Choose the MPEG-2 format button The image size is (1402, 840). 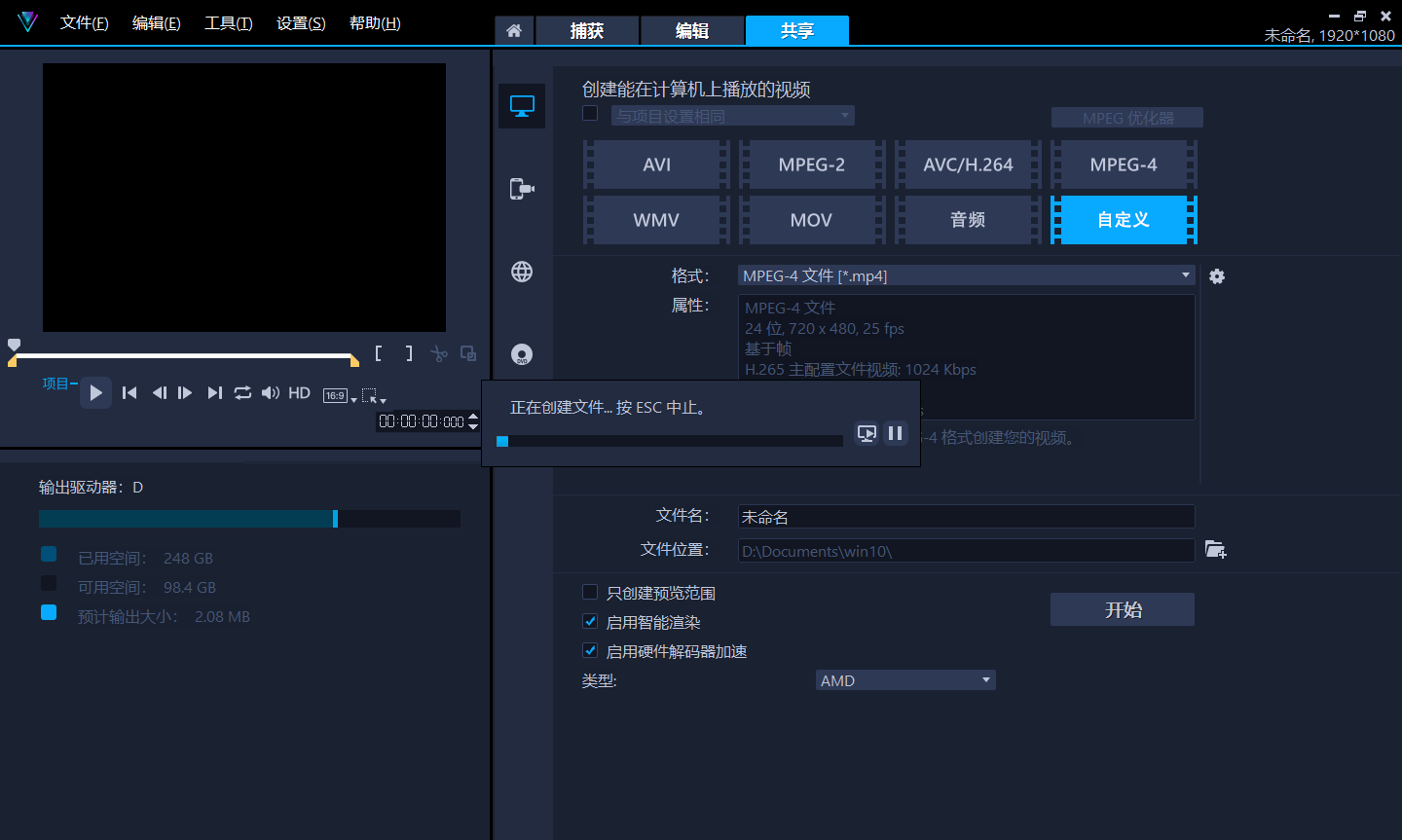pyautogui.click(x=812, y=164)
